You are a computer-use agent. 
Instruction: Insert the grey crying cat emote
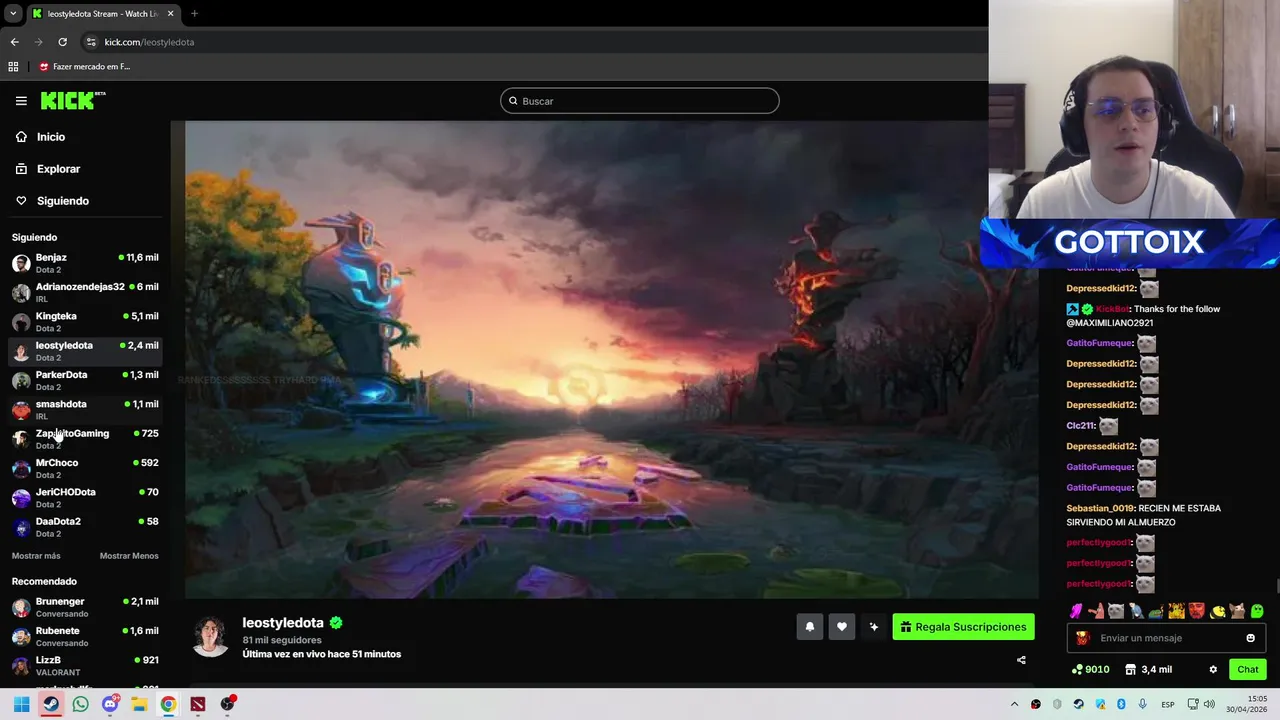pyautogui.click(x=1116, y=611)
